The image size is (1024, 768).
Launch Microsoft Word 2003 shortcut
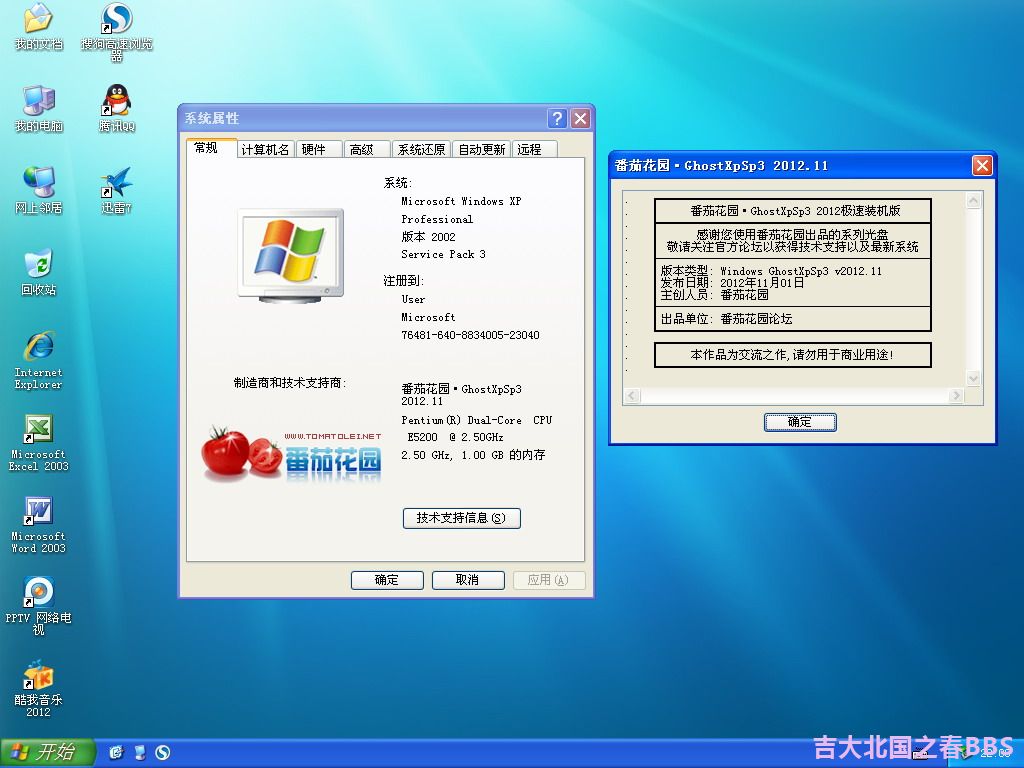39,525
